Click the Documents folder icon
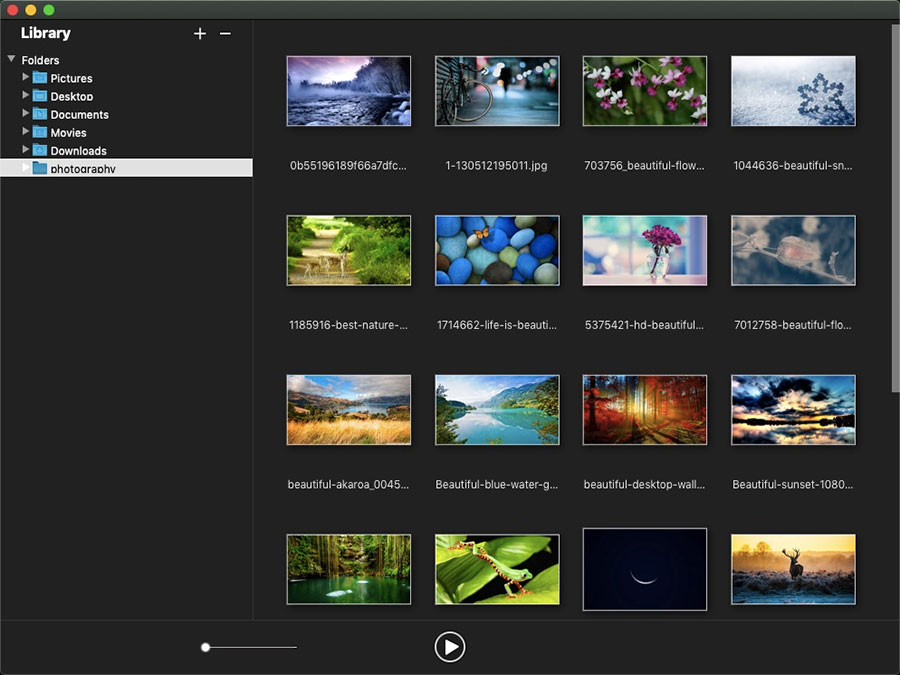Viewport: 900px width, 675px height. [40, 114]
